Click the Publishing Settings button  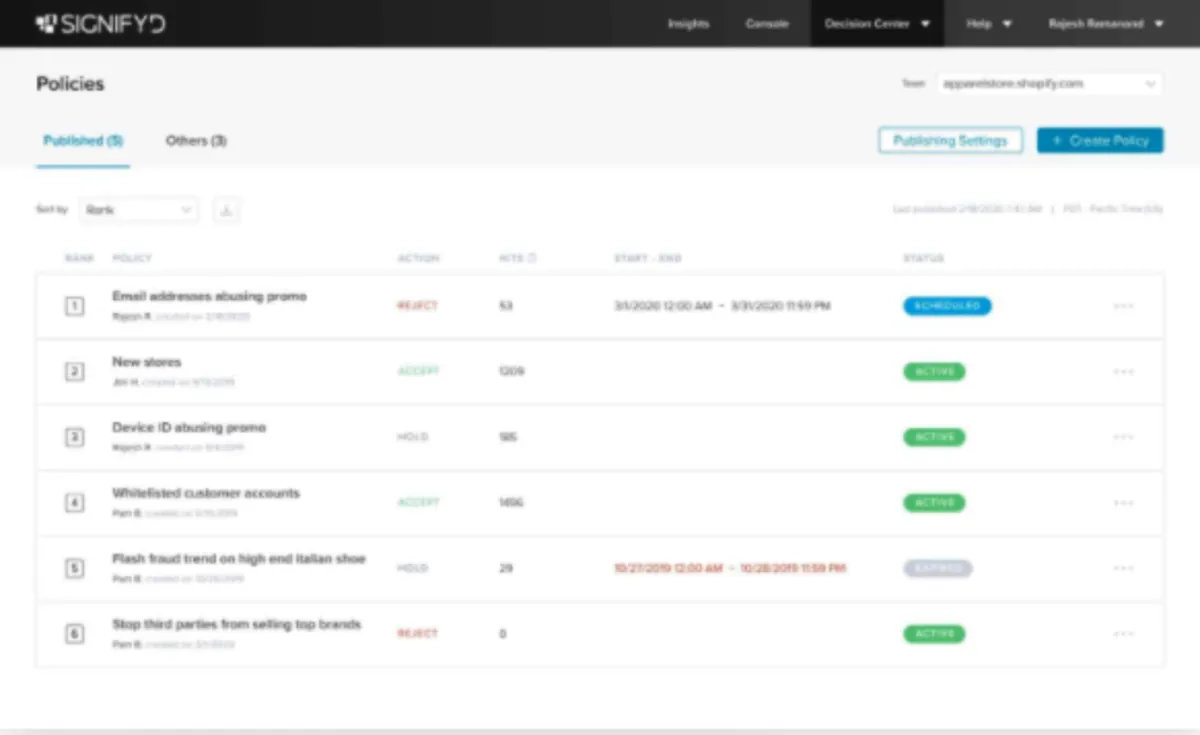(950, 141)
